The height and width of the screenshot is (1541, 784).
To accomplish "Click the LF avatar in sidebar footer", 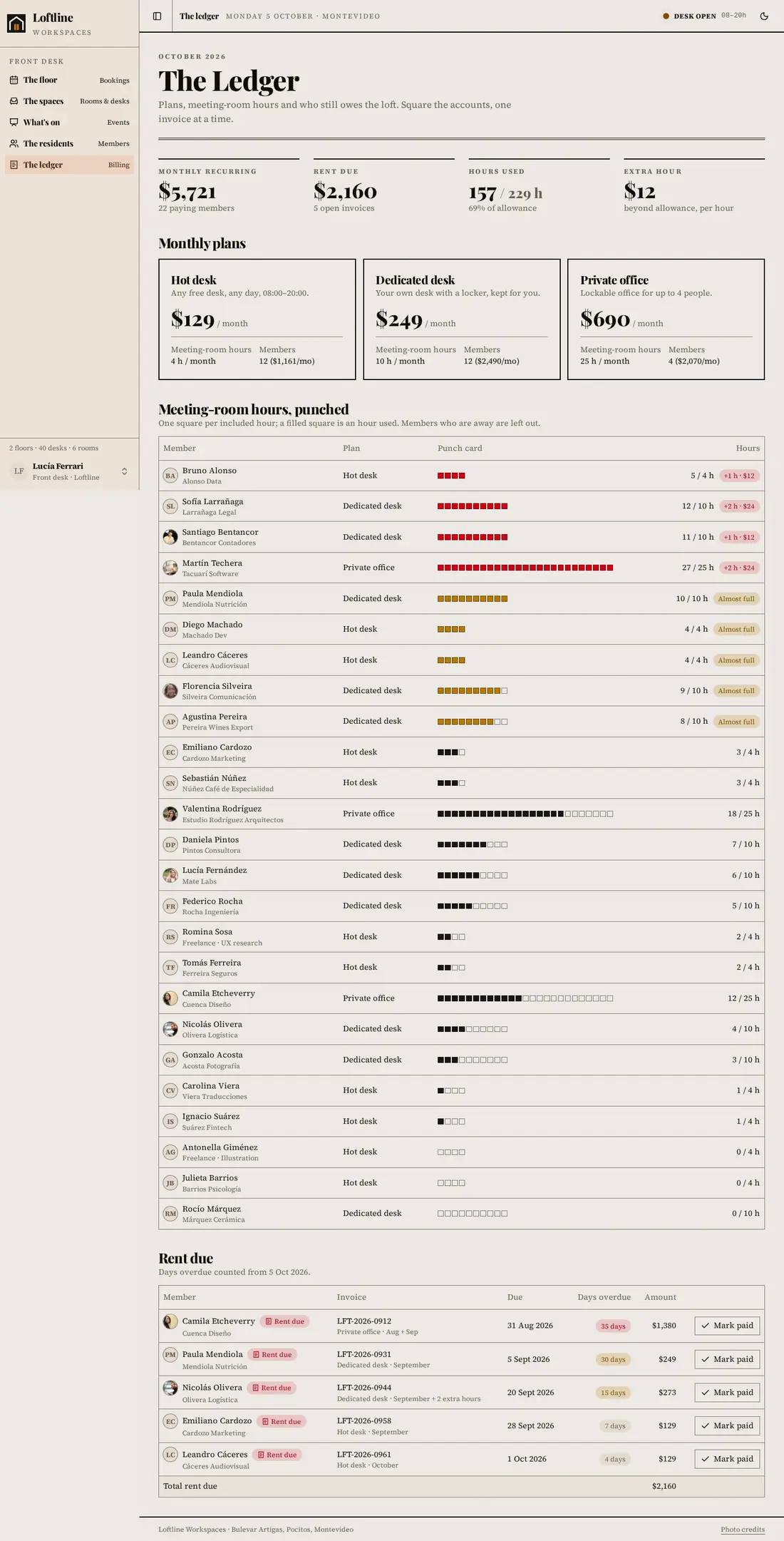I will pos(19,471).
